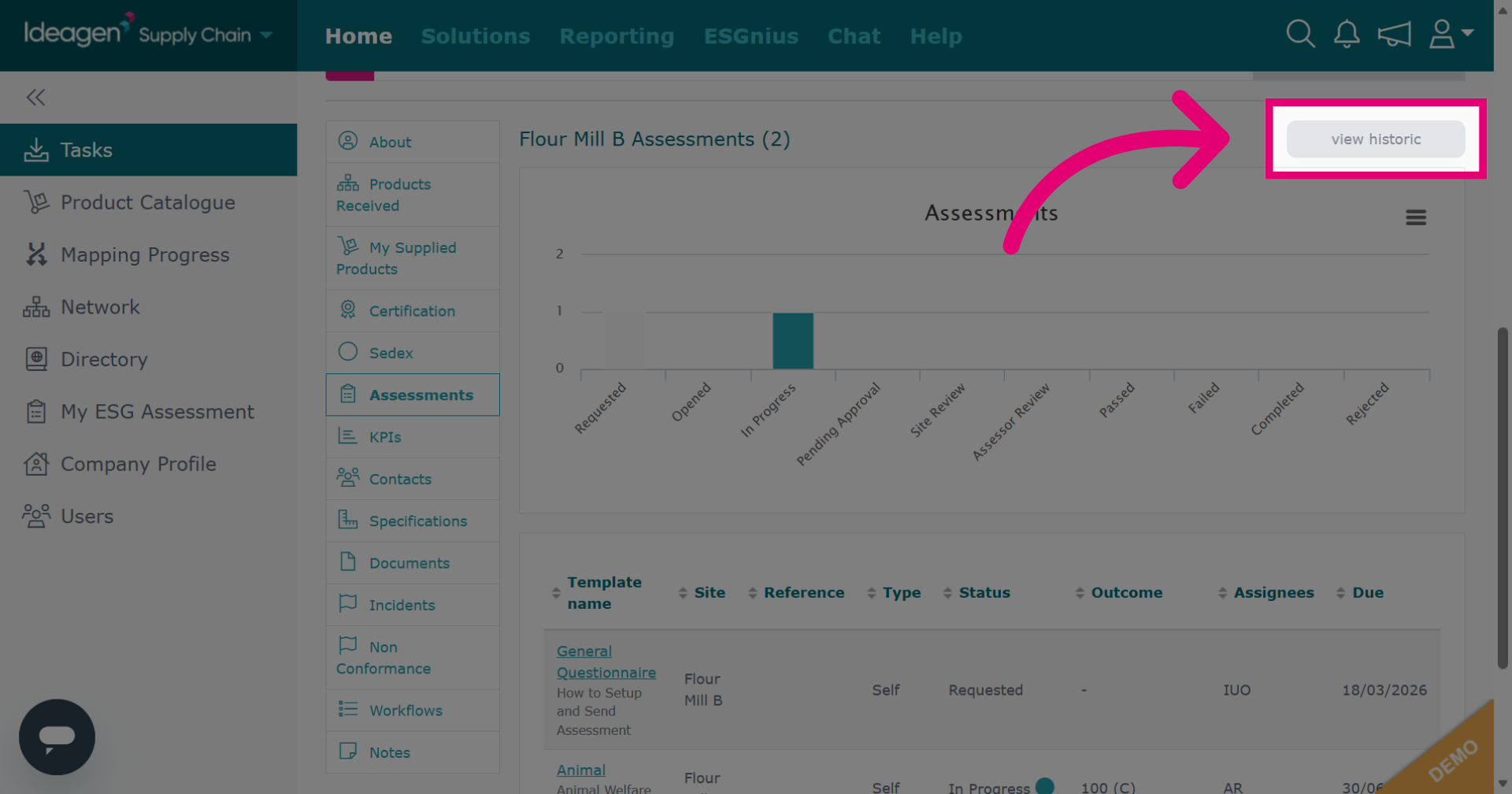Open the About profile tab
This screenshot has height=794, width=1512.
coord(413,142)
